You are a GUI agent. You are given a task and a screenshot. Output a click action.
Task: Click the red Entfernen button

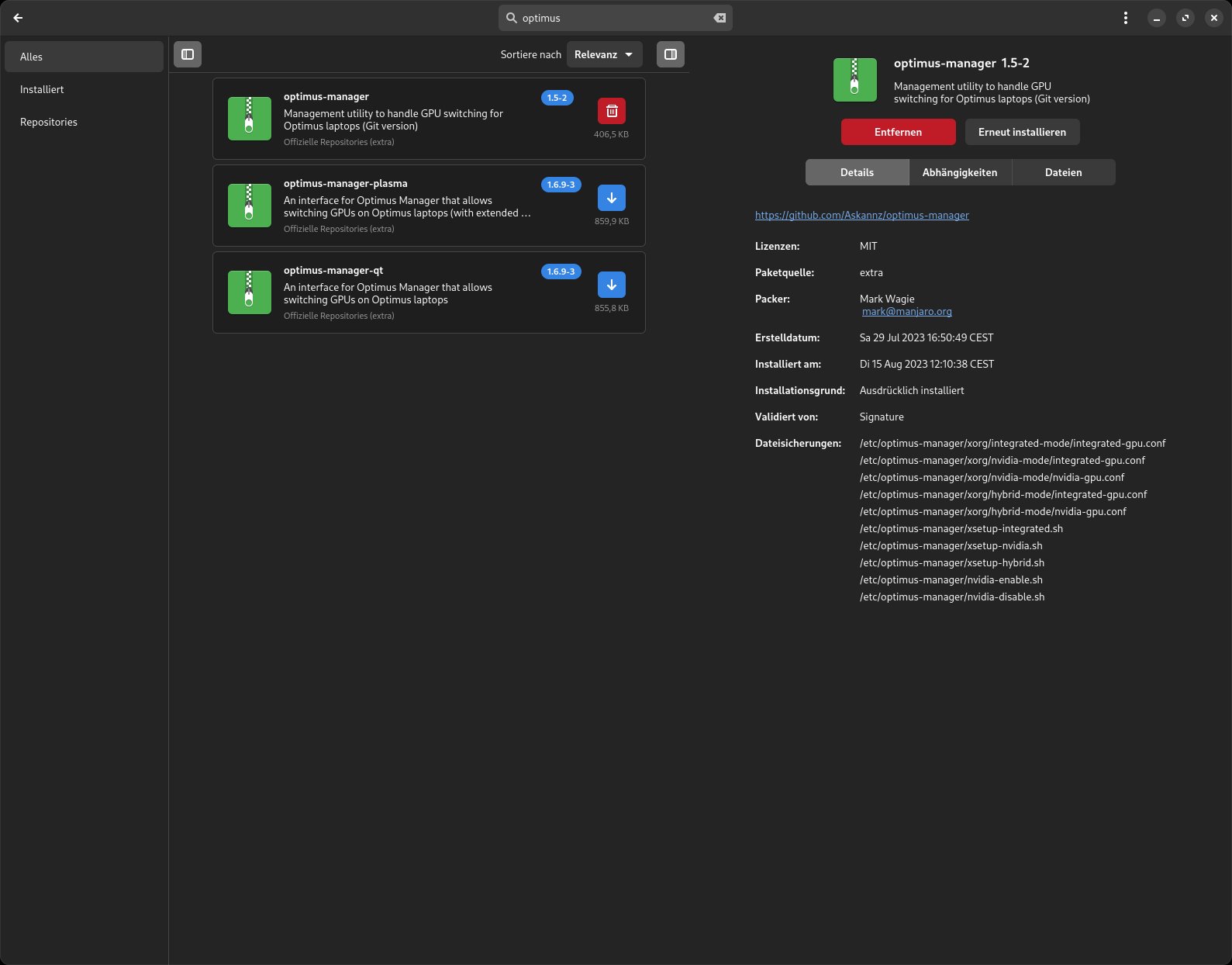pos(899,132)
